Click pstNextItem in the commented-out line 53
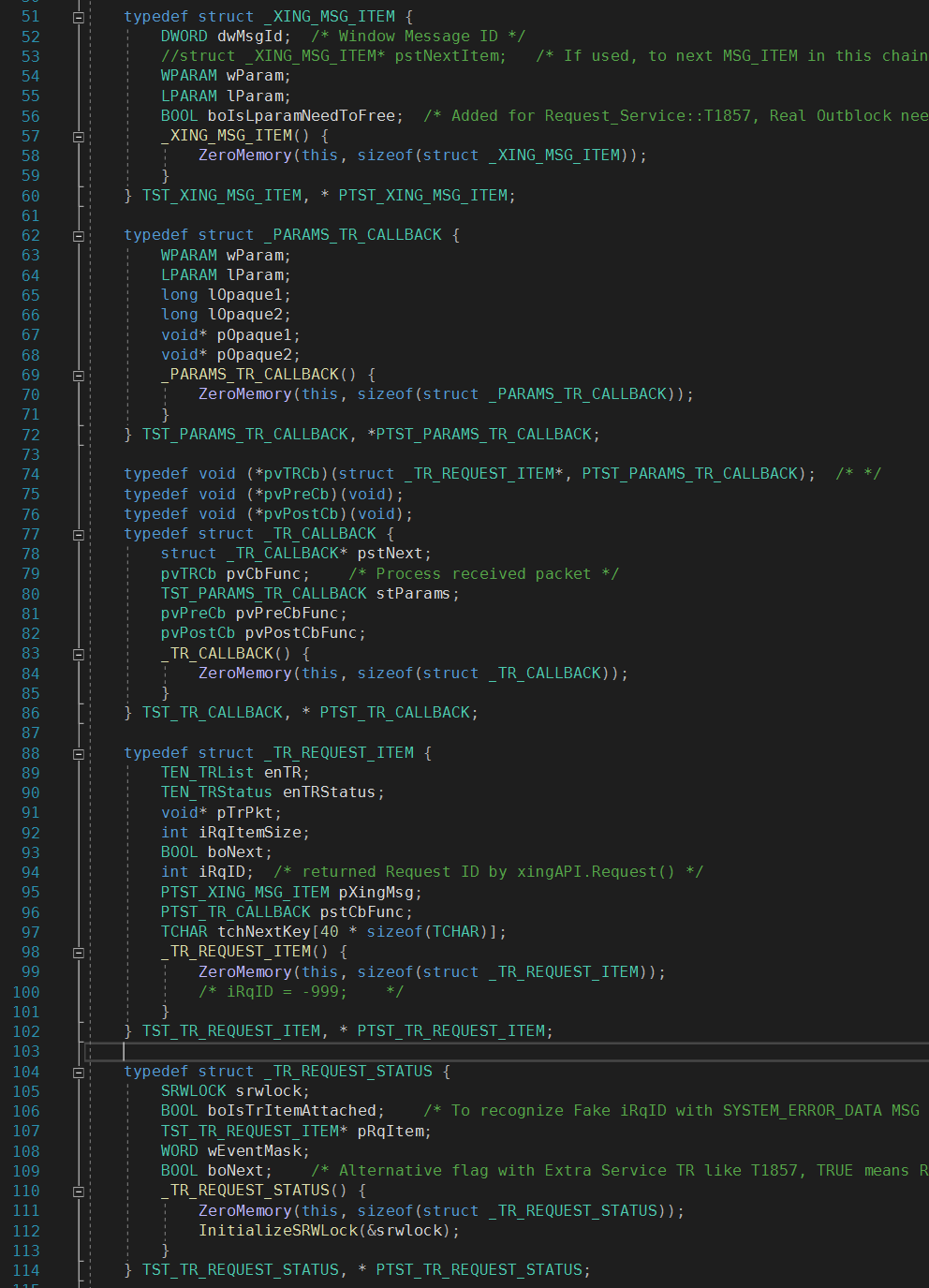 coord(446,56)
